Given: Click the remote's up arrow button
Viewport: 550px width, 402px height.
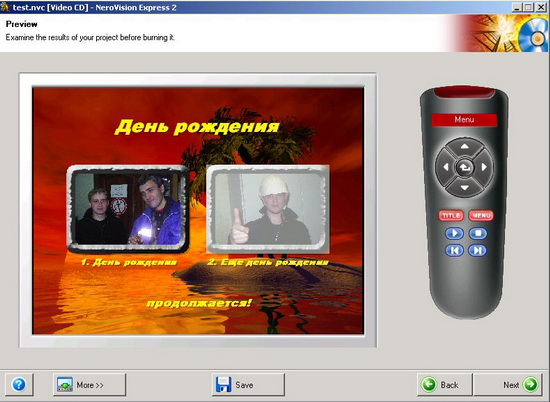Looking at the screenshot, I should pos(464,147).
